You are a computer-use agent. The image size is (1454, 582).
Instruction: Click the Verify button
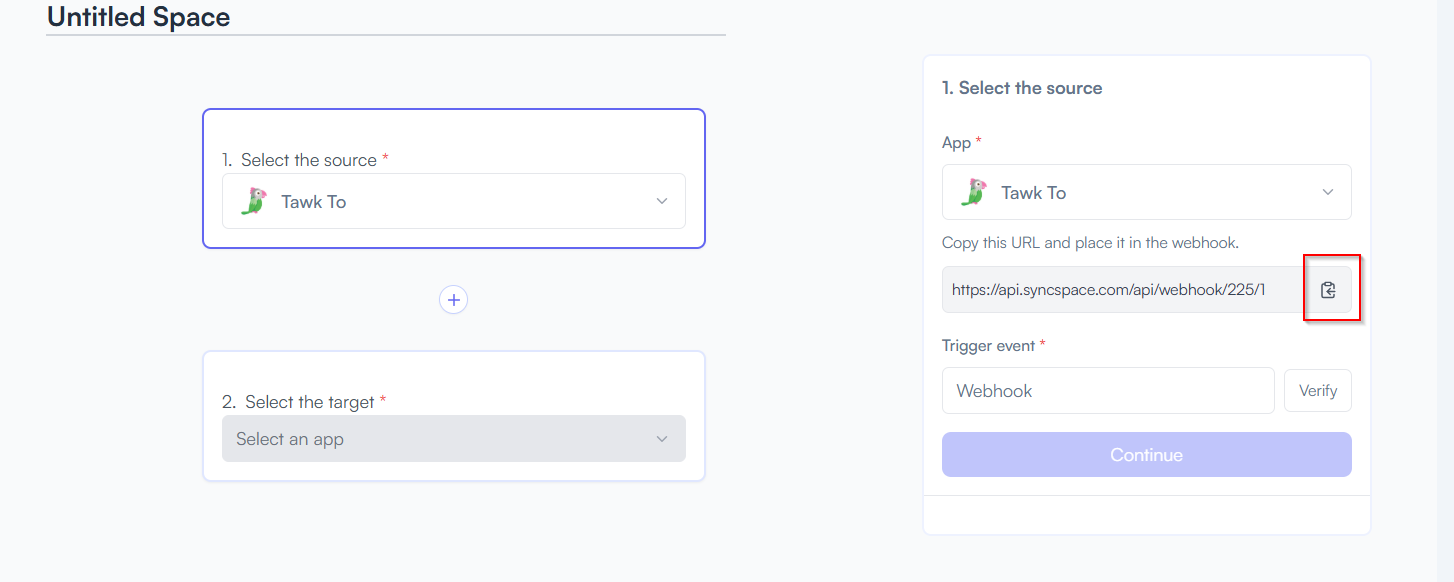(1318, 391)
